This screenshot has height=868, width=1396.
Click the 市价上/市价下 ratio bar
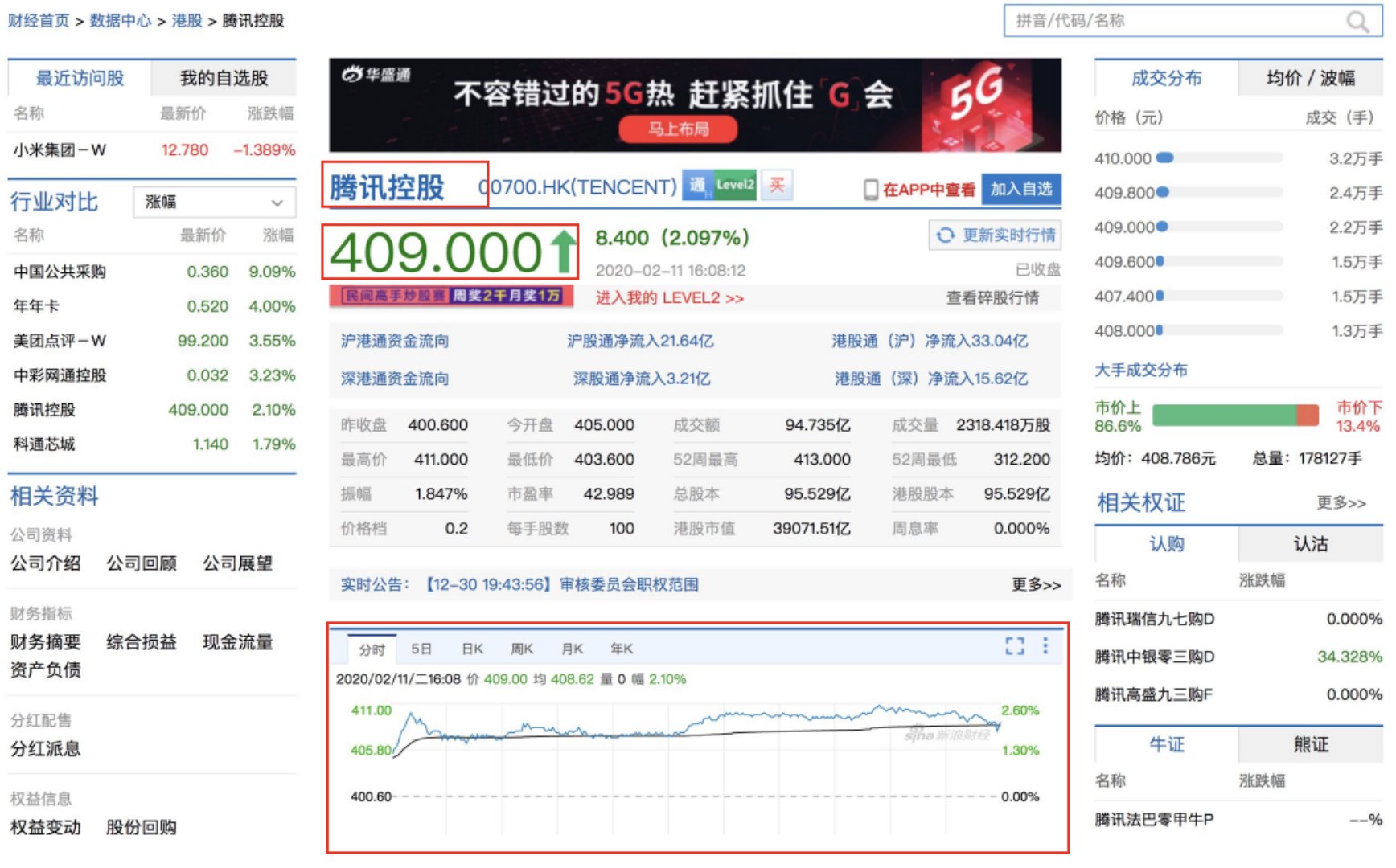(x=1235, y=416)
